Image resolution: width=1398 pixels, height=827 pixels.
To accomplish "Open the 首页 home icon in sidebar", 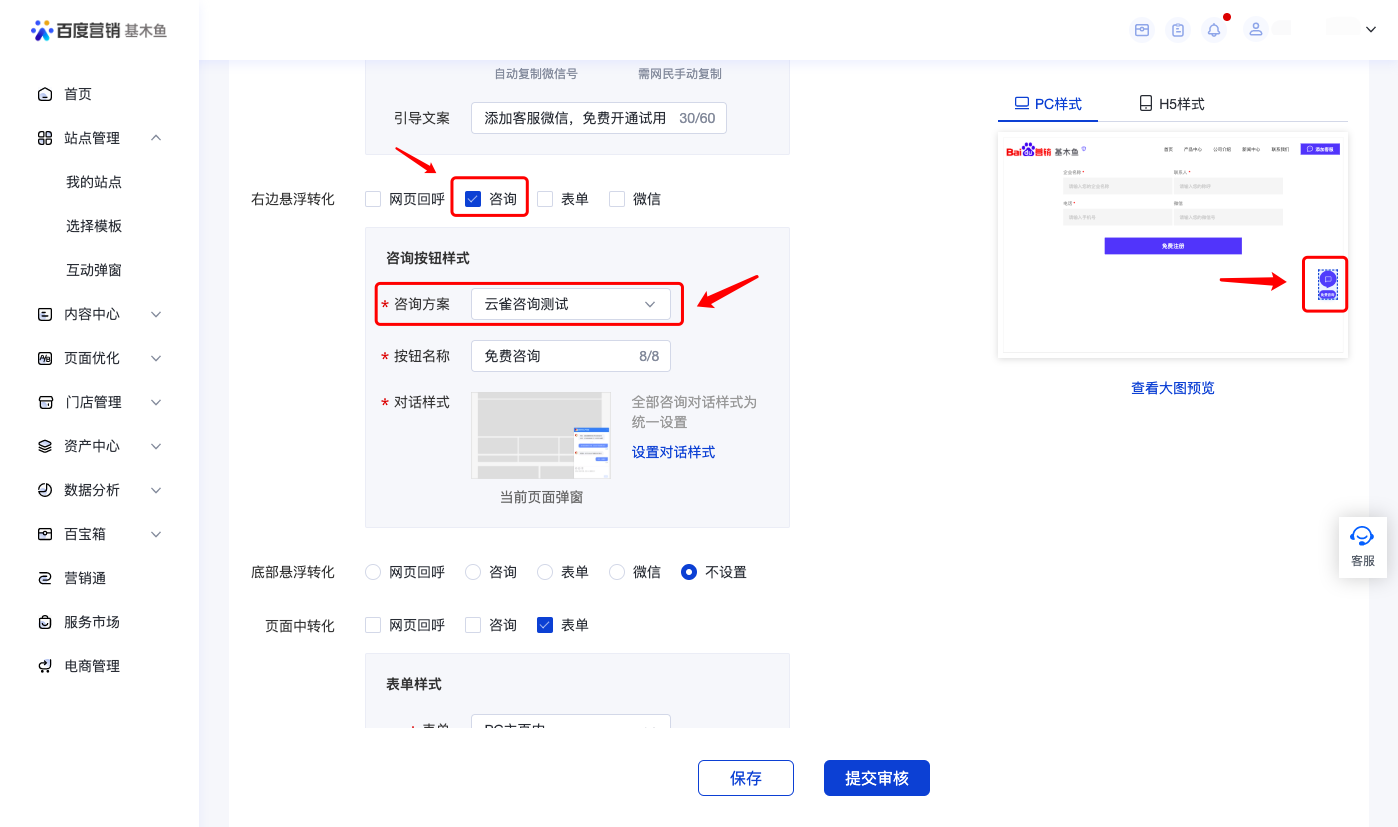I will (45, 93).
